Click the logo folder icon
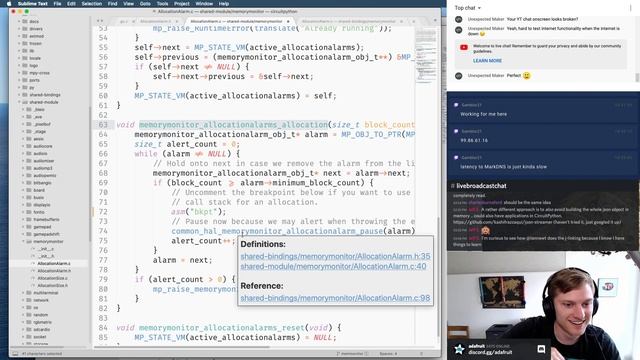 point(25,65)
